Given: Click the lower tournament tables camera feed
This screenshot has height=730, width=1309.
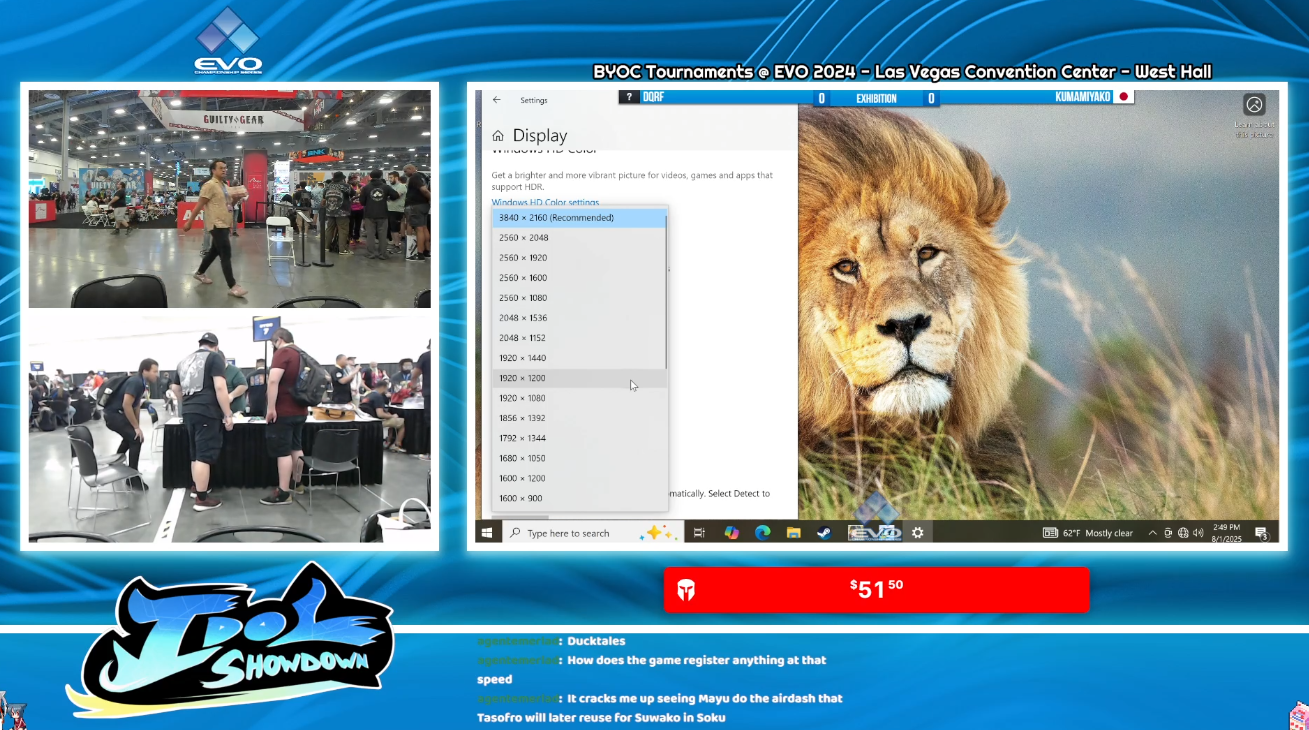Looking at the screenshot, I should [x=230, y=429].
